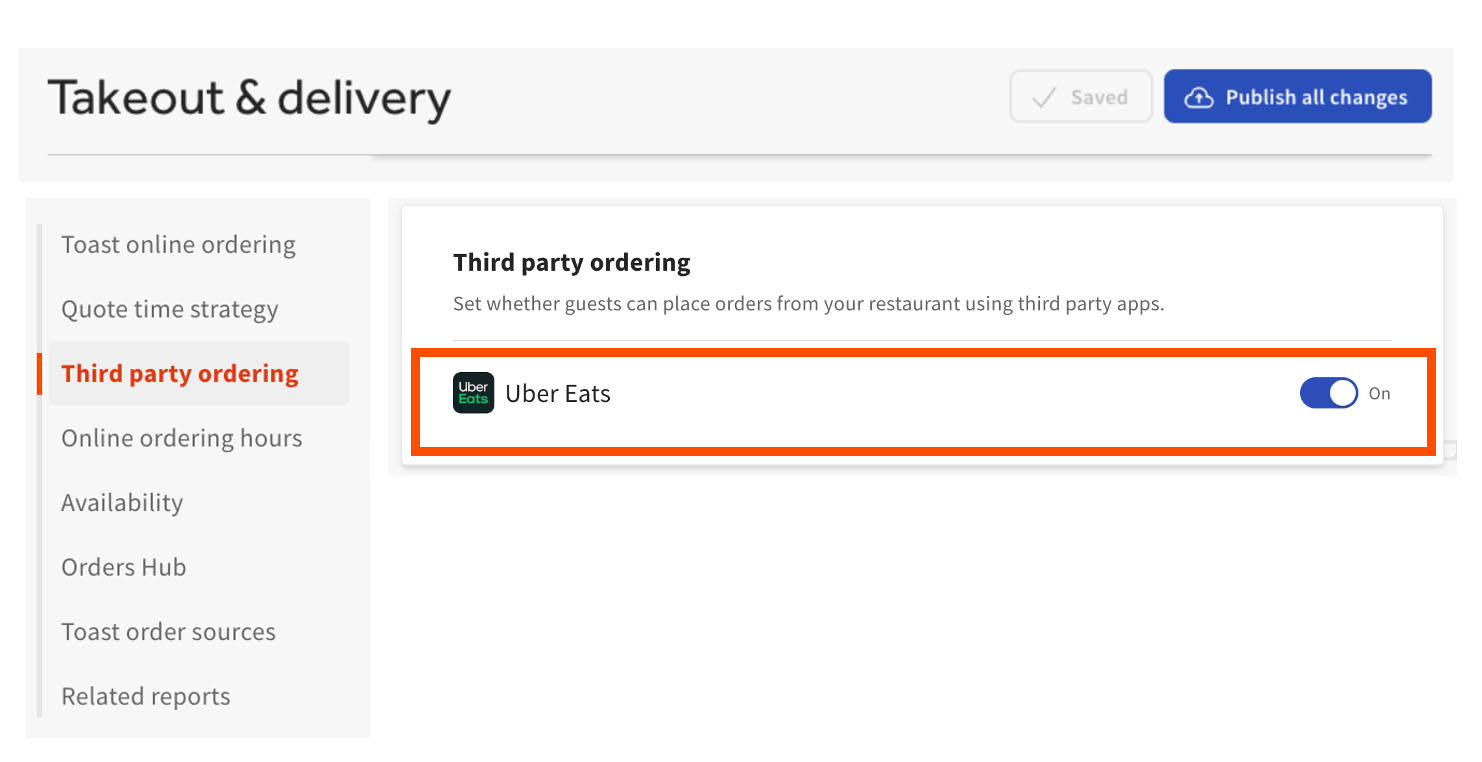Open Online ordering hours
The image size is (1482, 762).
(182, 438)
